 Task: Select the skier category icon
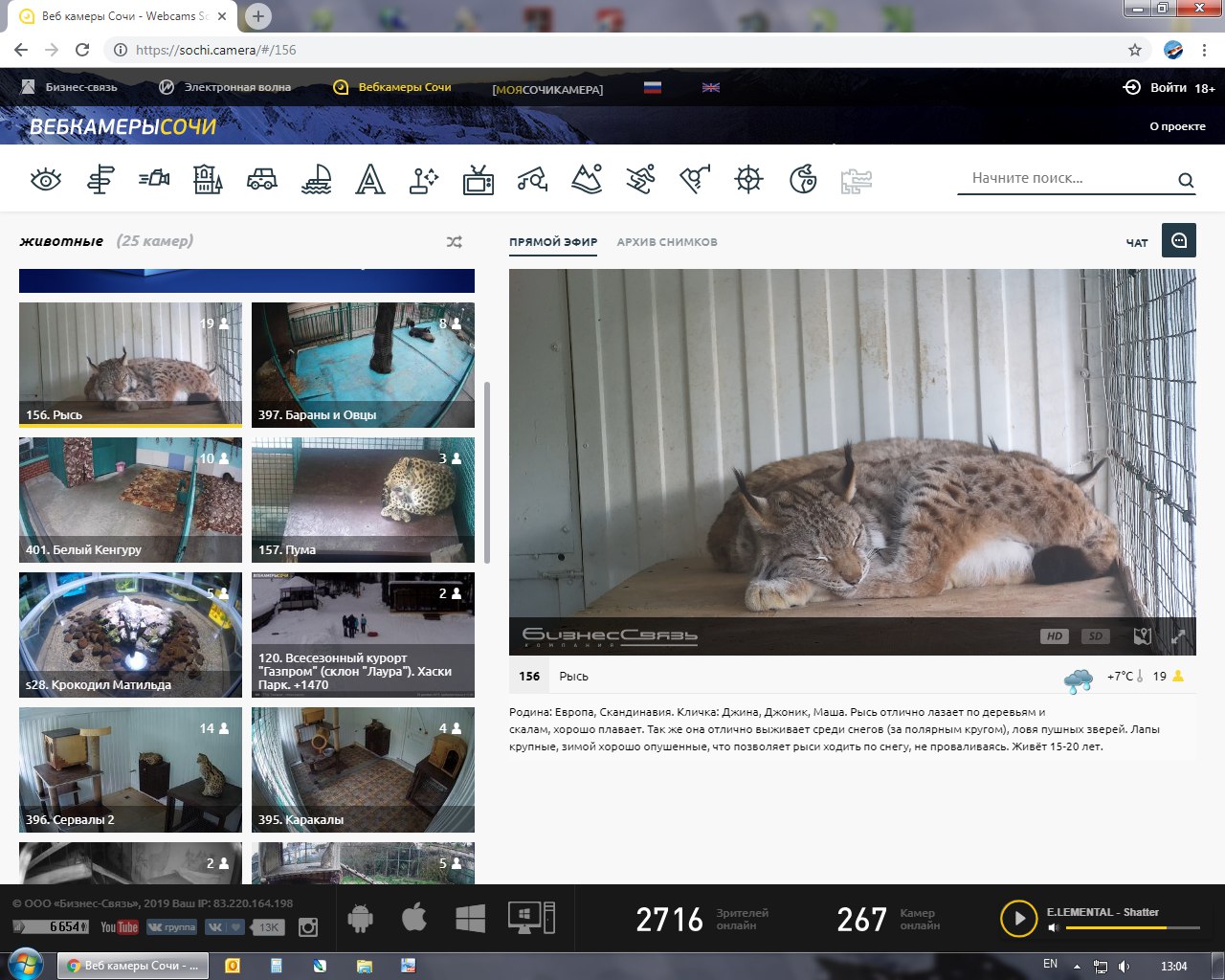(x=640, y=179)
